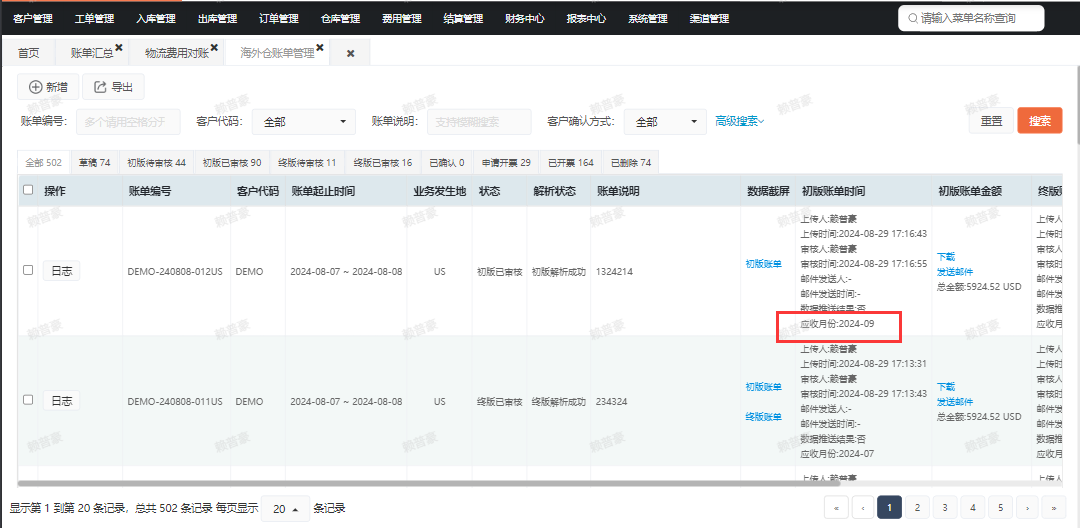
Task: Focus the 账单说明 fuzzy search field
Action: tap(479, 122)
